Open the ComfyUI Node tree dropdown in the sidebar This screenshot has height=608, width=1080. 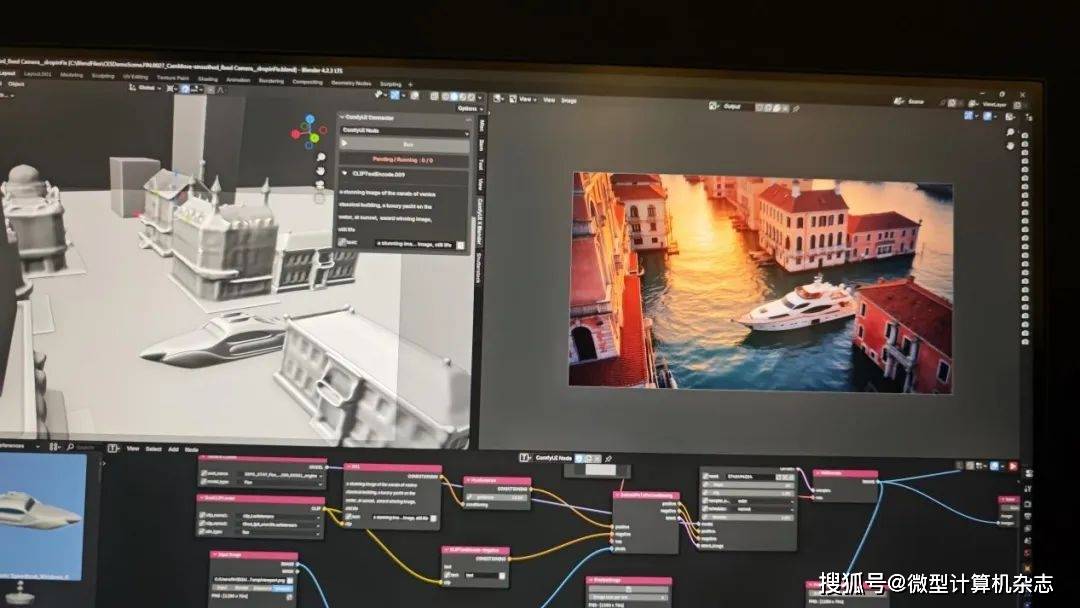tap(405, 130)
